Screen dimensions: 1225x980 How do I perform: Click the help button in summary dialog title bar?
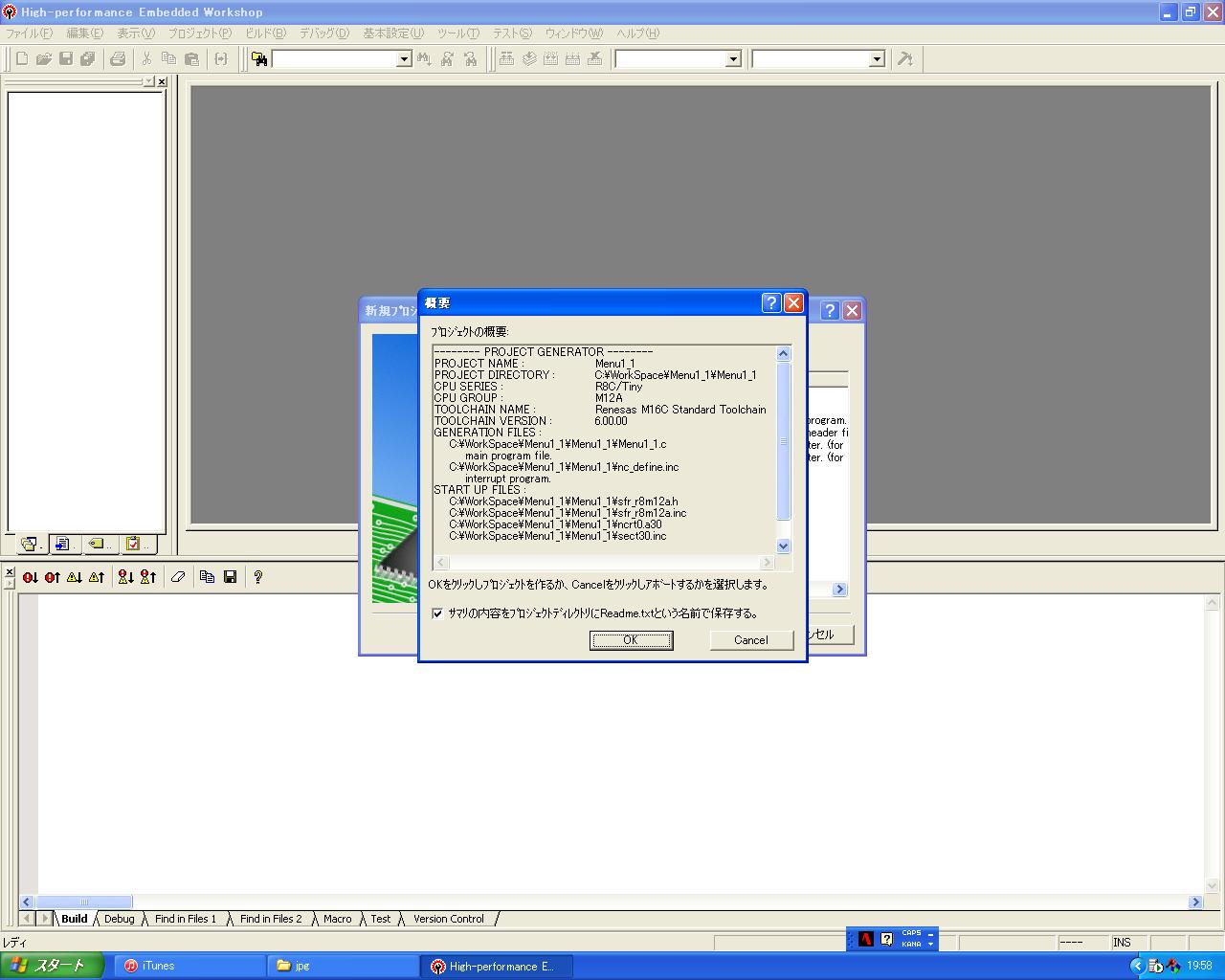click(771, 303)
